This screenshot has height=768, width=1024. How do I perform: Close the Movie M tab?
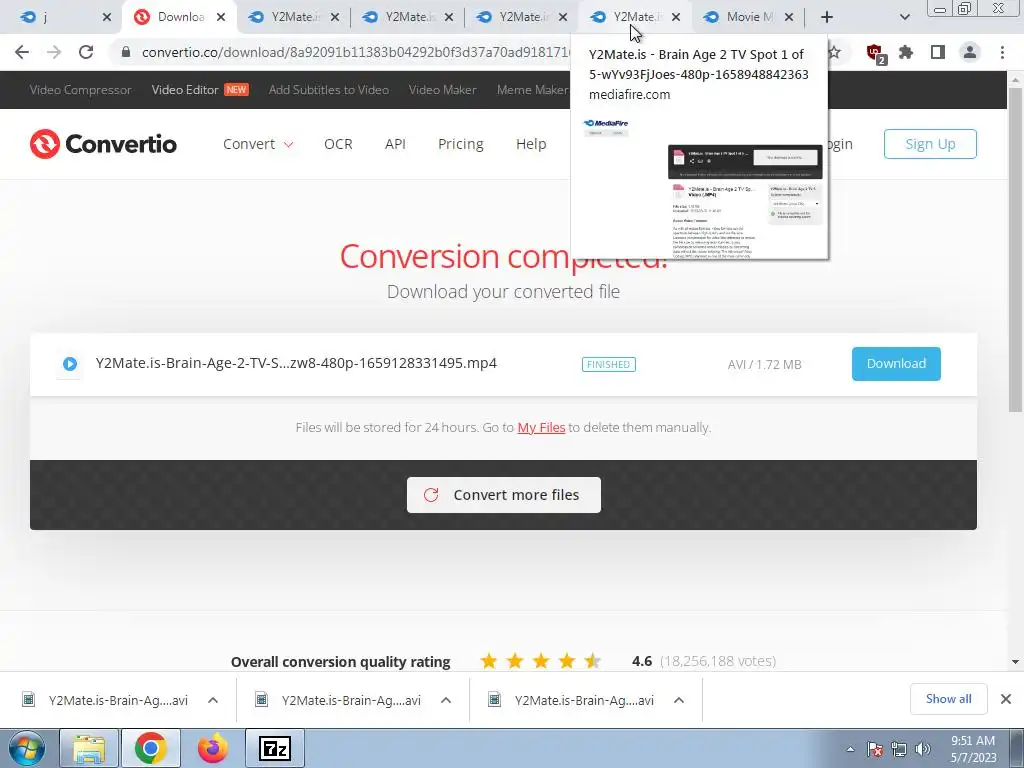pos(789,17)
